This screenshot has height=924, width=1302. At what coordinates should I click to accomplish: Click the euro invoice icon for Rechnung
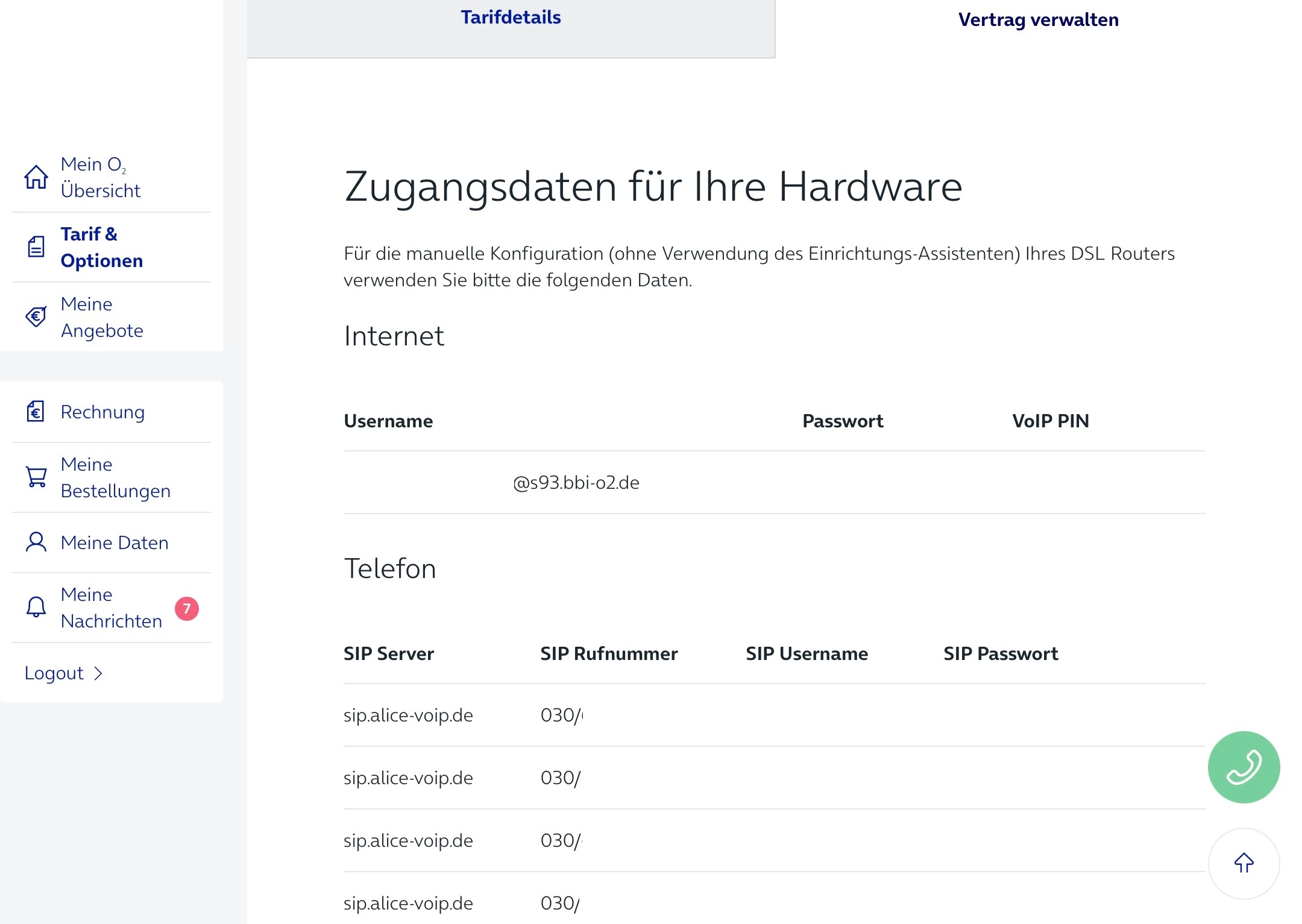click(36, 412)
